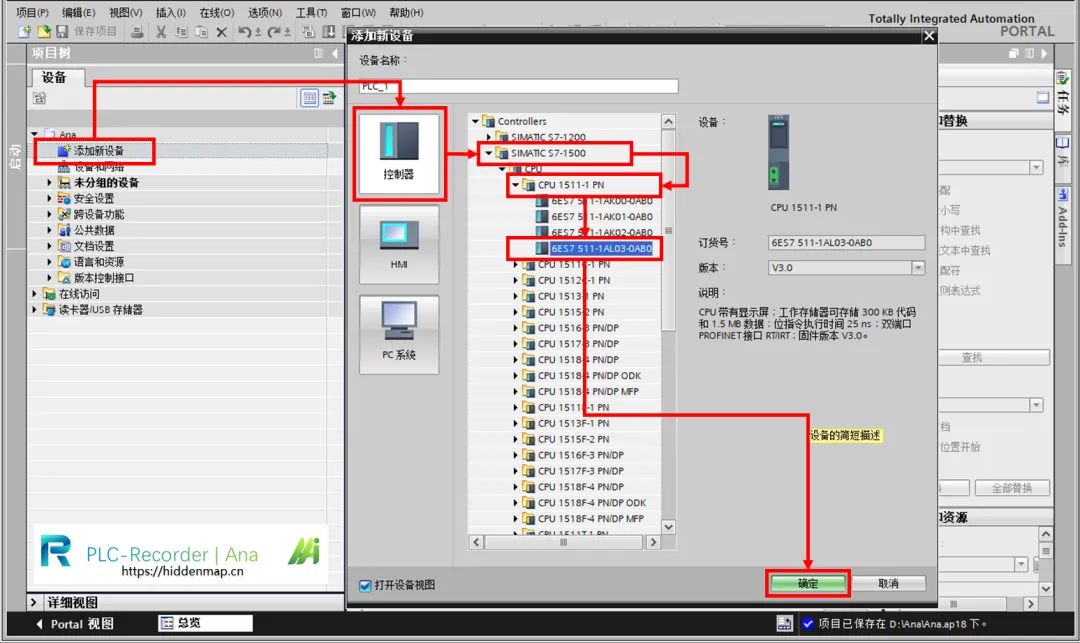Click the project tree toolbar left icon

(x=40, y=98)
